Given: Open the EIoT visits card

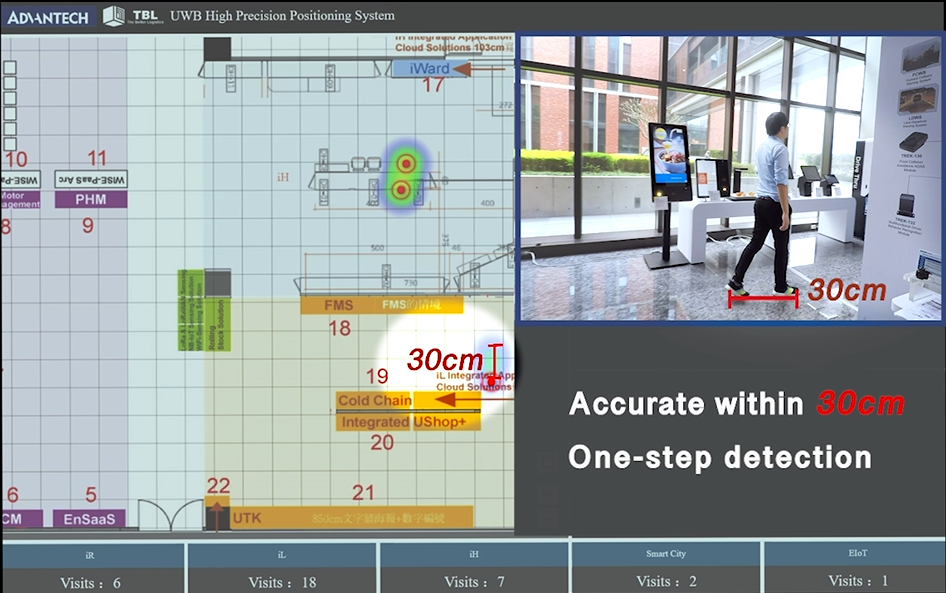Looking at the screenshot, I should coord(855,568).
